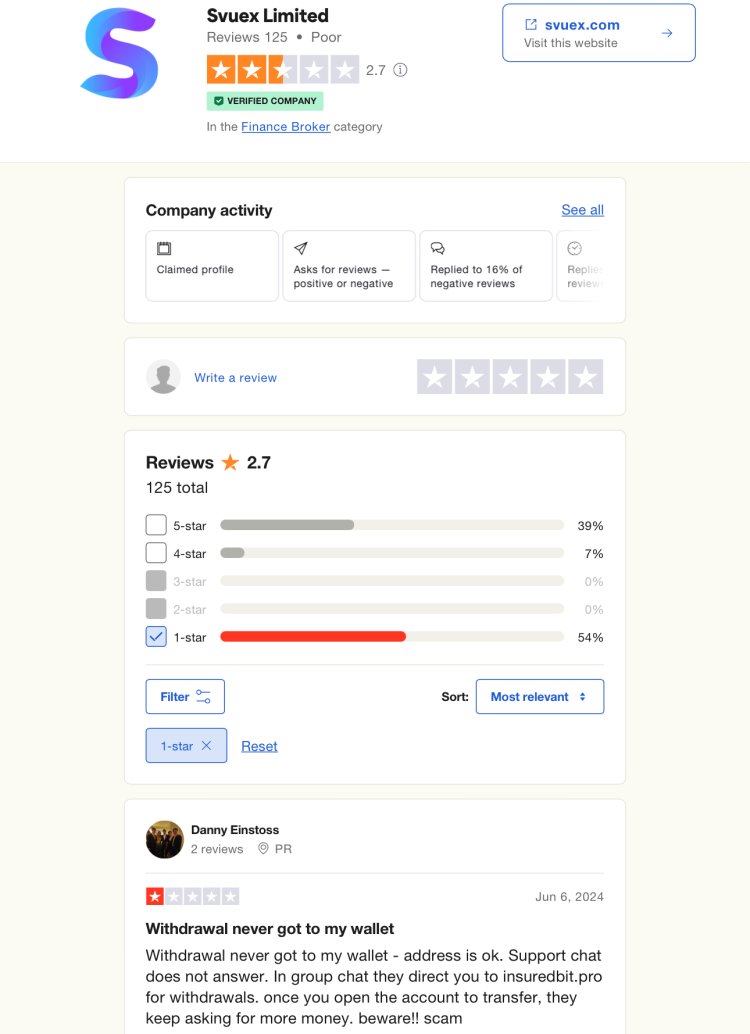Click the paper plane Asks for reviews icon
Screen dimensions: 750x1034
pyautogui.click(x=301, y=248)
